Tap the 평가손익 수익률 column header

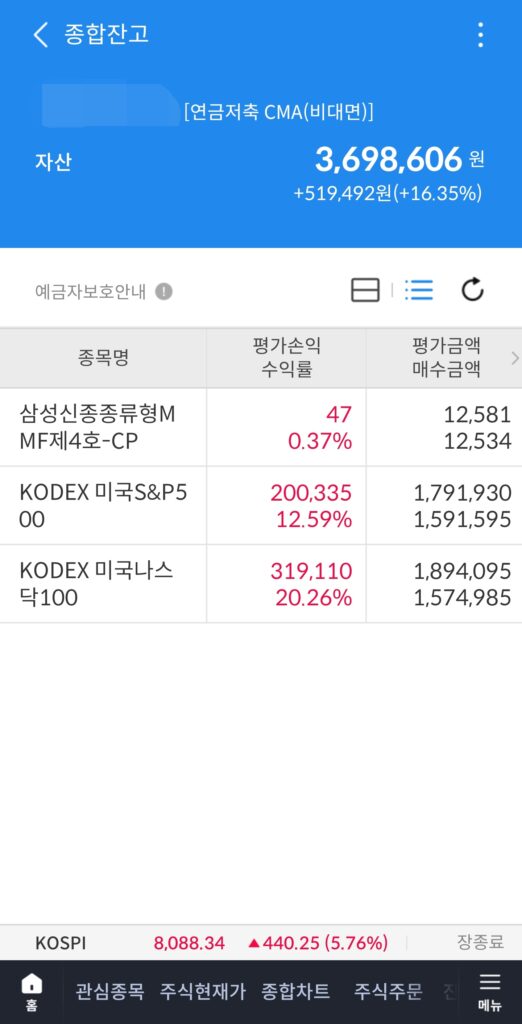pyautogui.click(x=286, y=358)
